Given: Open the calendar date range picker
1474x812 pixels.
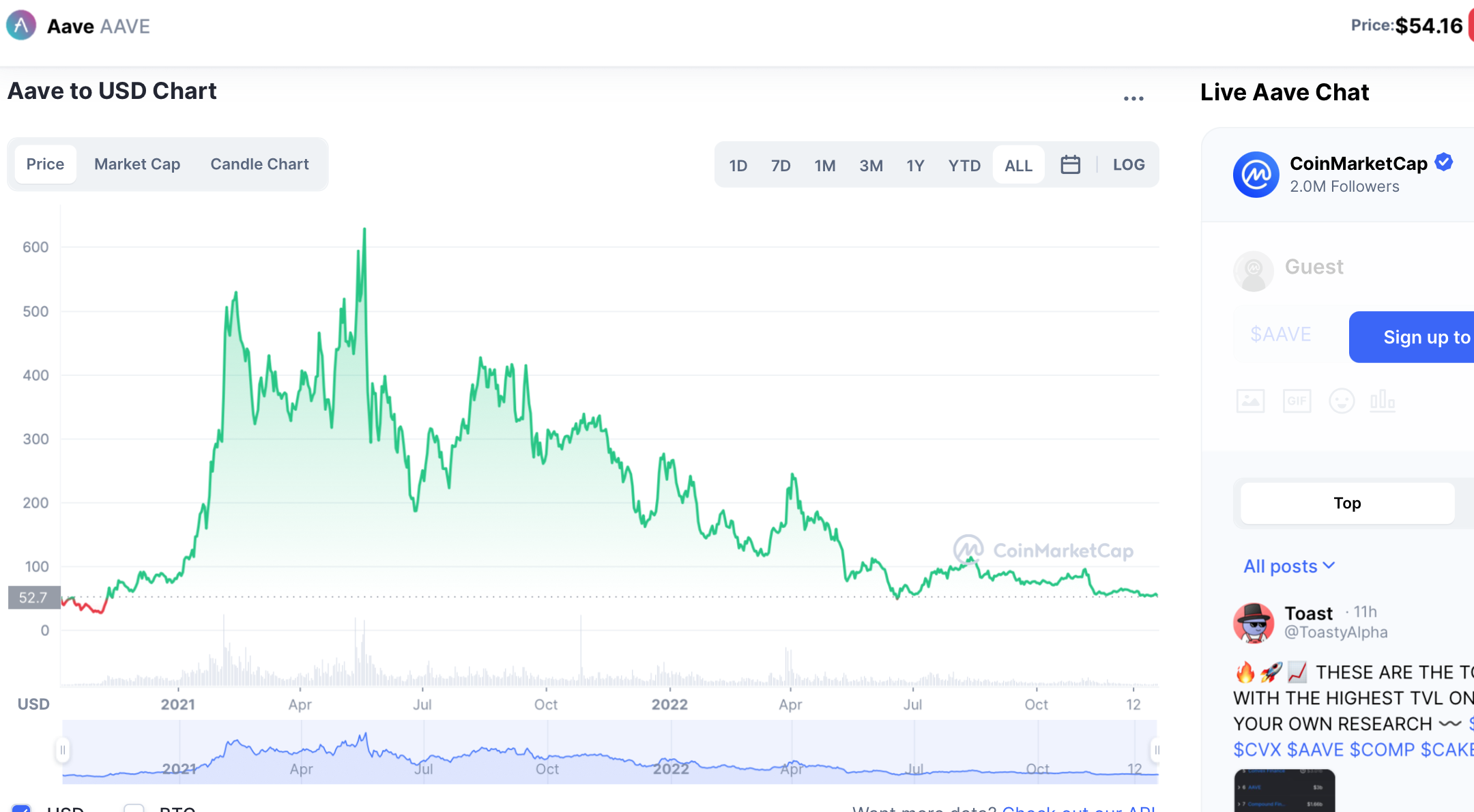Looking at the screenshot, I should click(1070, 164).
